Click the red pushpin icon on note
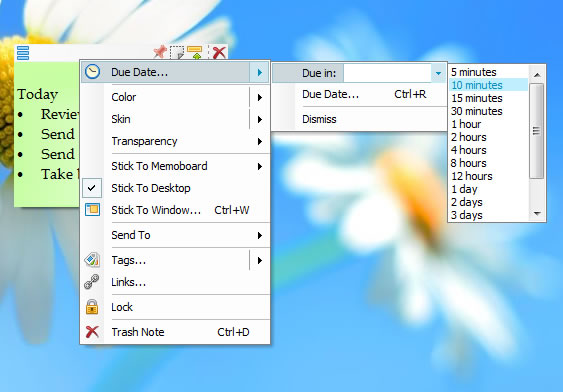Viewport: 563px width, 392px height. click(160, 52)
